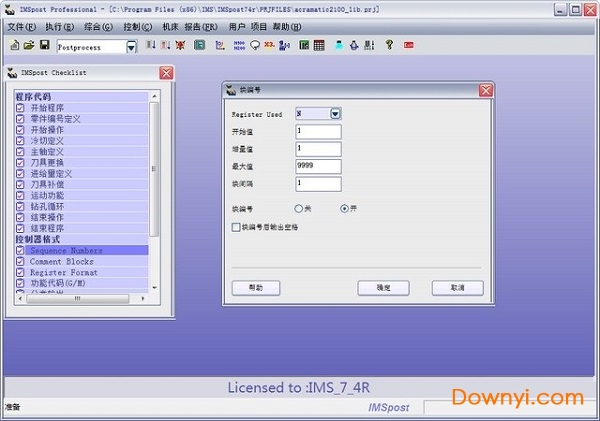
Task: Click the 块编号 dialog title icon
Action: pyautogui.click(x=231, y=90)
